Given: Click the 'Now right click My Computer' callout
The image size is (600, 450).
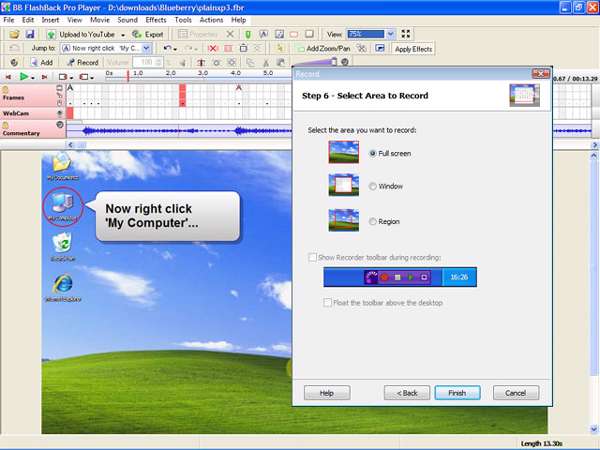Looking at the screenshot, I should [167, 216].
